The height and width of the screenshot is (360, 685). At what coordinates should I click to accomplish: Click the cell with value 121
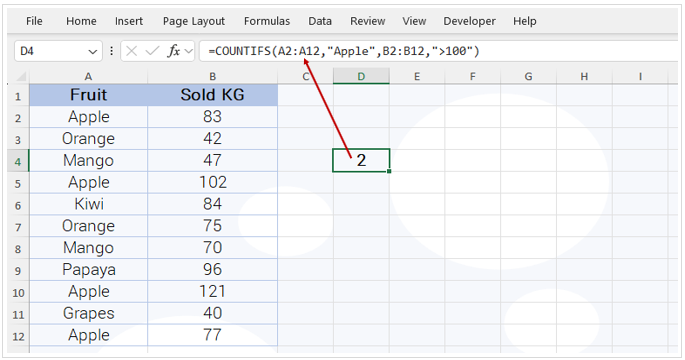point(212,291)
